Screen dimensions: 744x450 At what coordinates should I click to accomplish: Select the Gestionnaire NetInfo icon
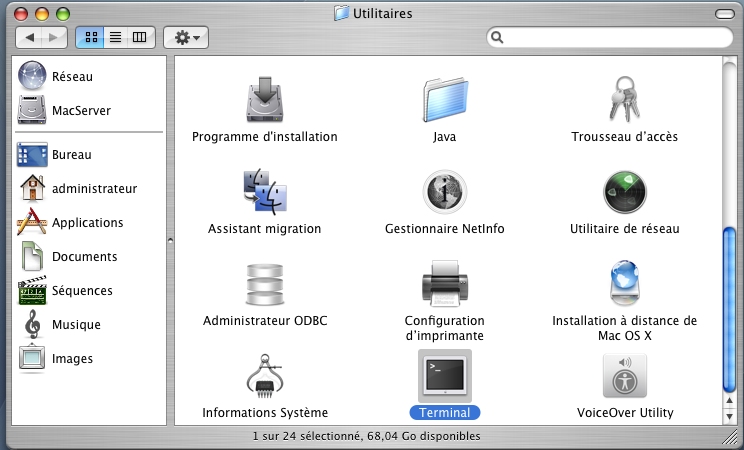[445, 192]
